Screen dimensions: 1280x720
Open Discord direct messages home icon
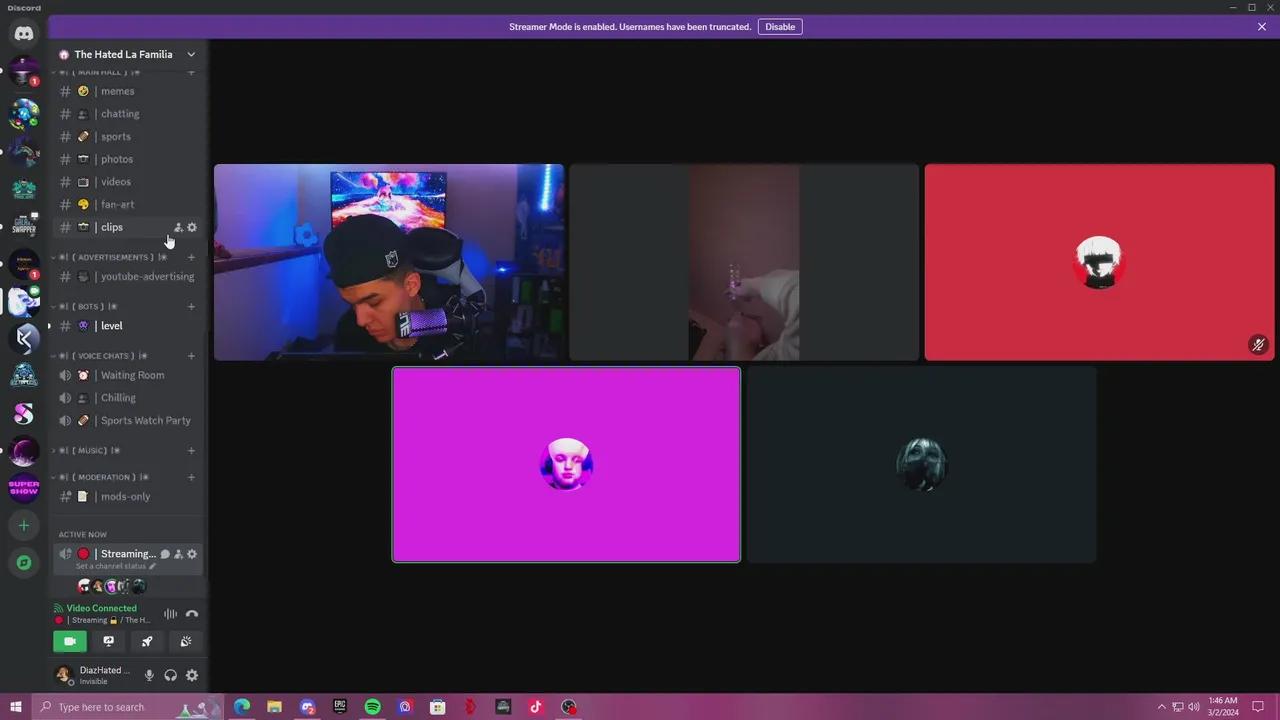coord(24,34)
